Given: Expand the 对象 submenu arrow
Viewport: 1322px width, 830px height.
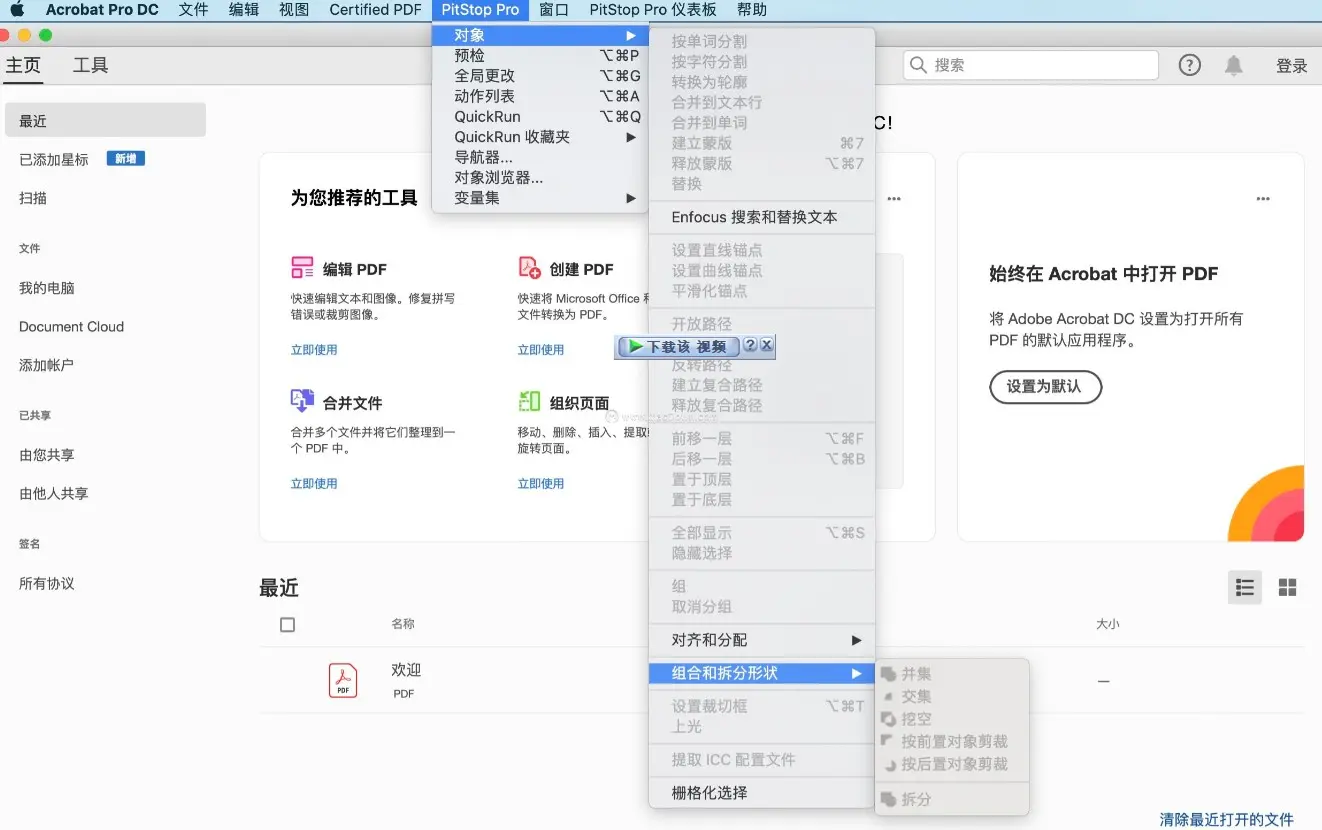Looking at the screenshot, I should point(631,35).
